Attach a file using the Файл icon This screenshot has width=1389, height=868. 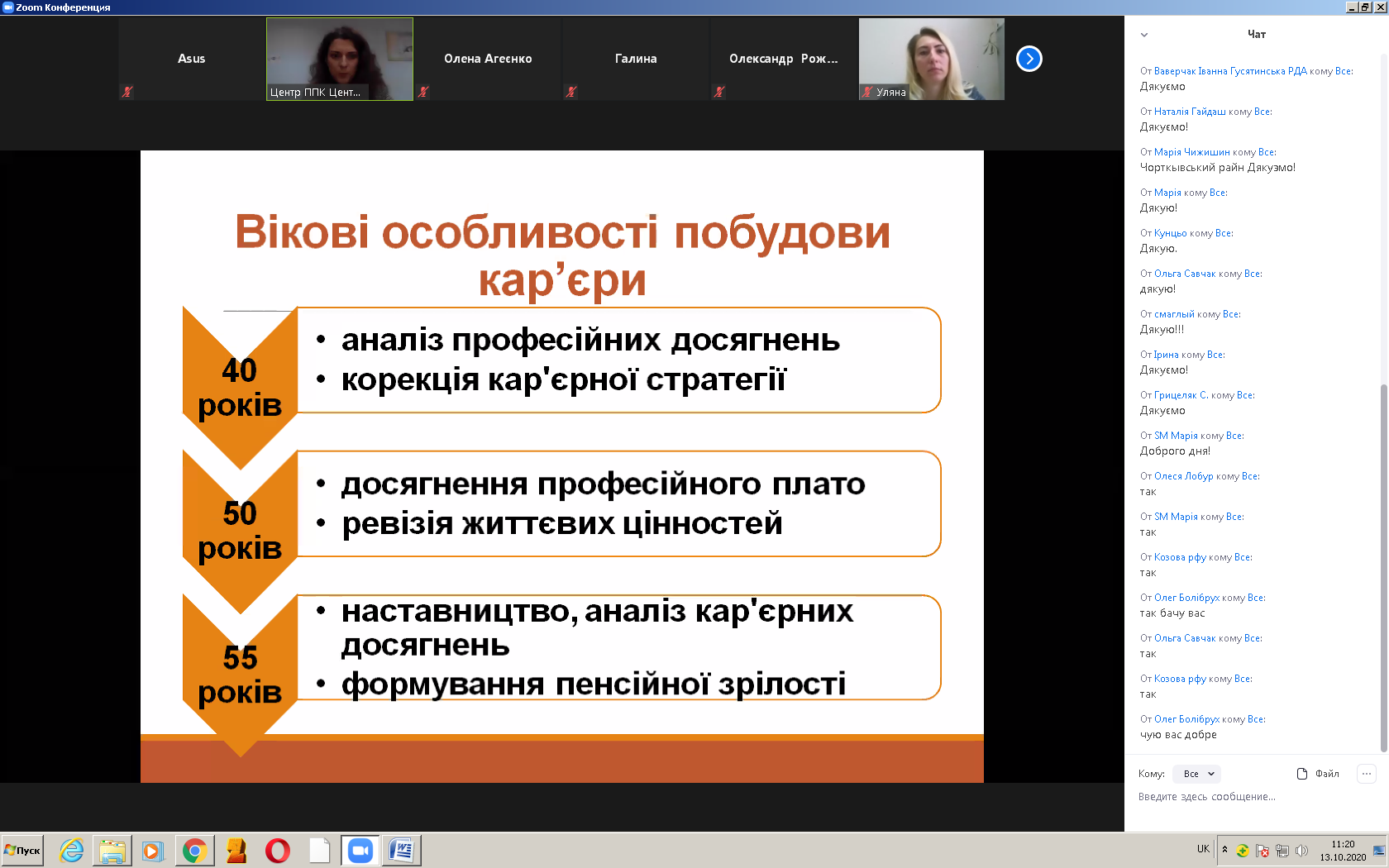coord(1318,774)
